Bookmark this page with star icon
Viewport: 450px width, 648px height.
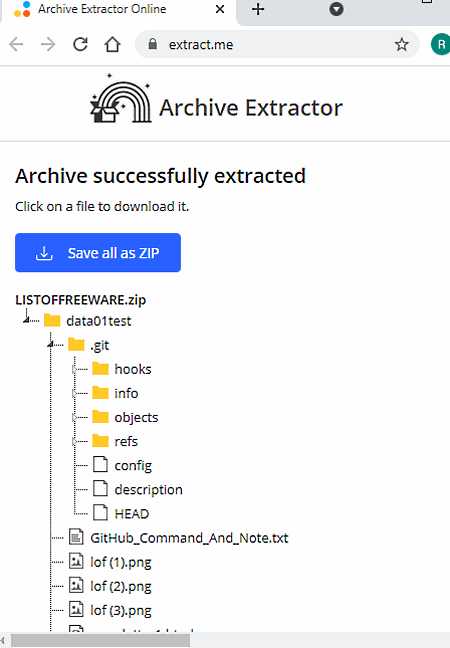click(401, 44)
